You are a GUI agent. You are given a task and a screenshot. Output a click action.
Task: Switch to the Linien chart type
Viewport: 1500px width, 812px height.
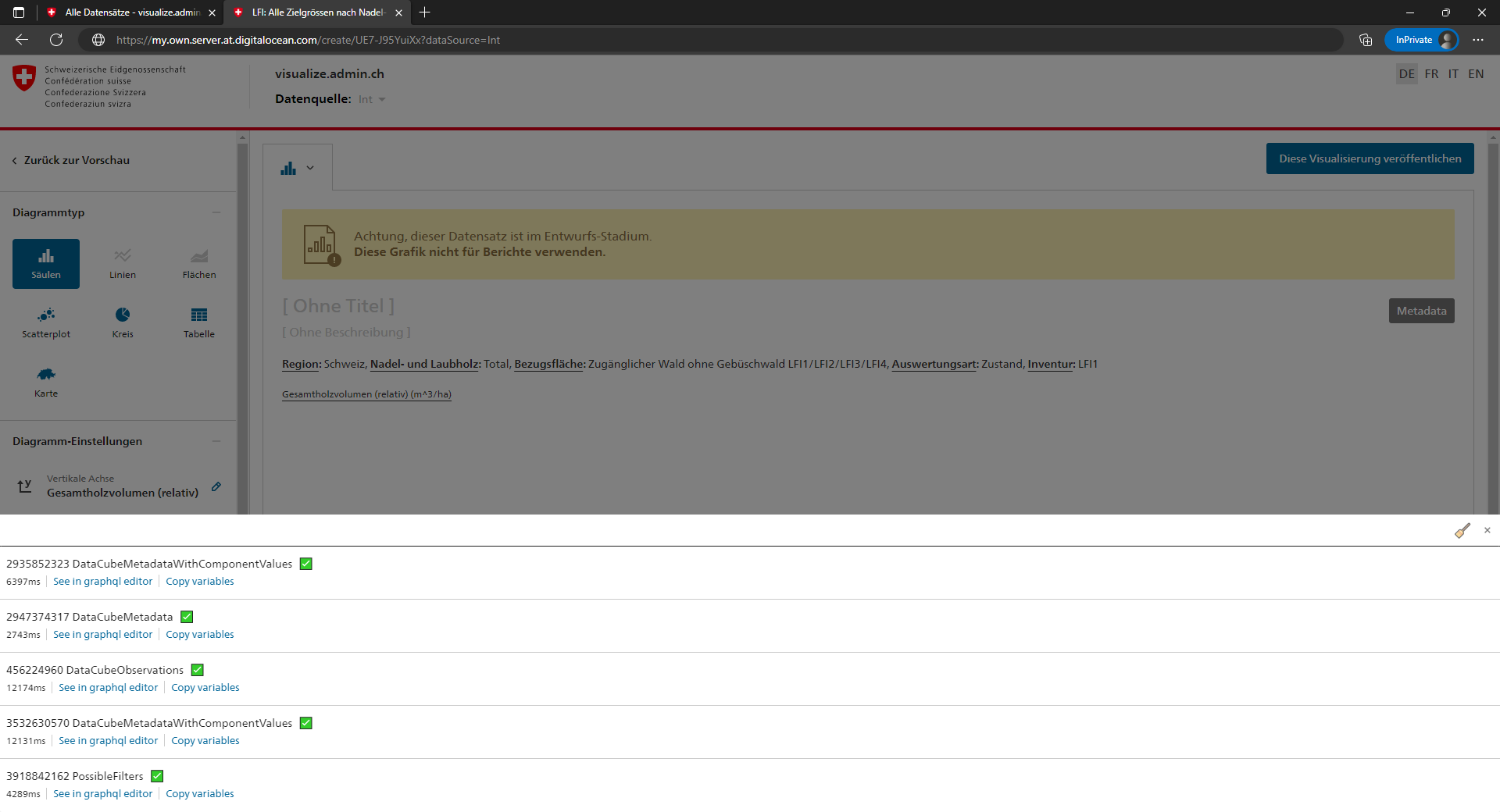point(123,263)
